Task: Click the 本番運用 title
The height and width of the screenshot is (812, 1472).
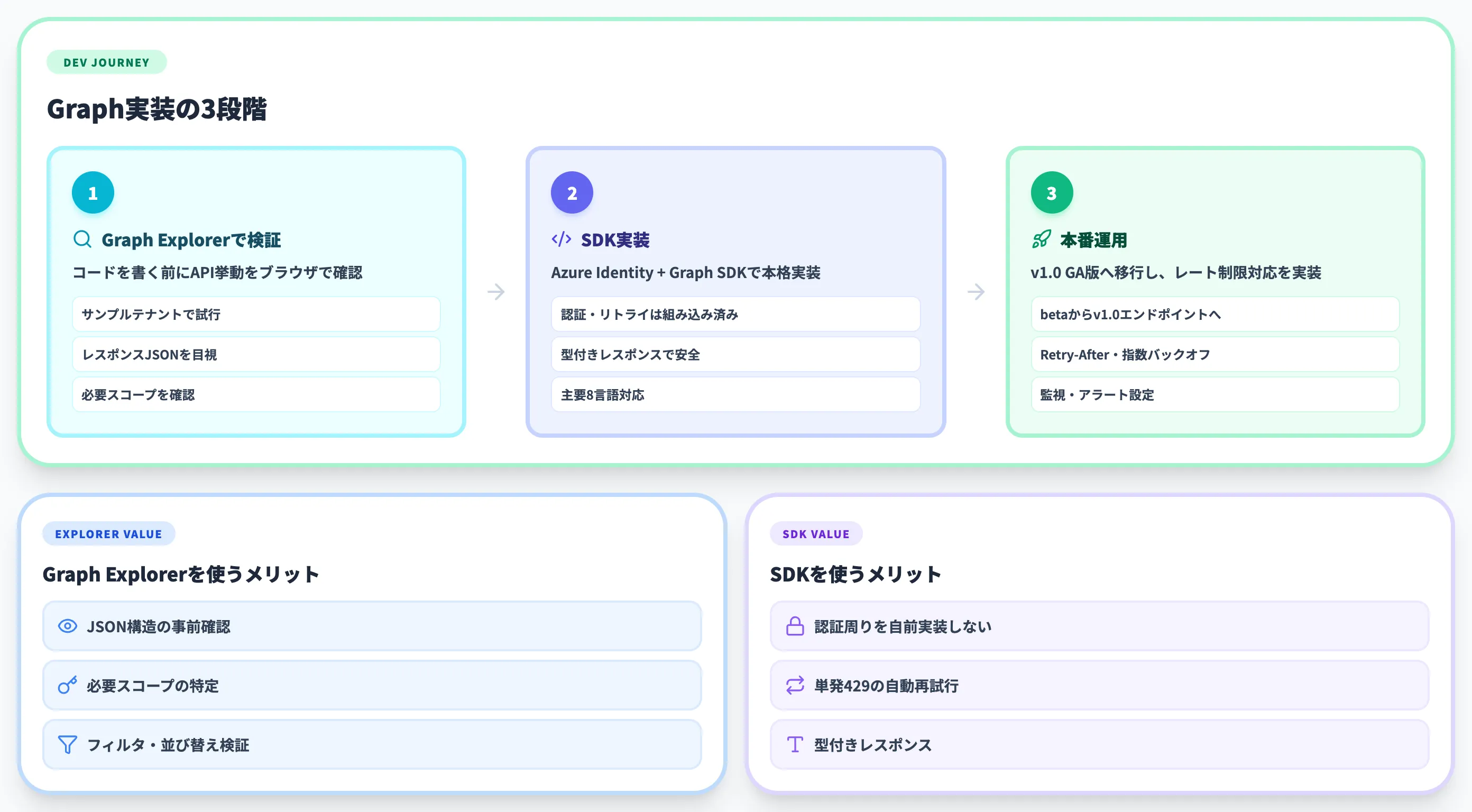Action: point(1094,240)
